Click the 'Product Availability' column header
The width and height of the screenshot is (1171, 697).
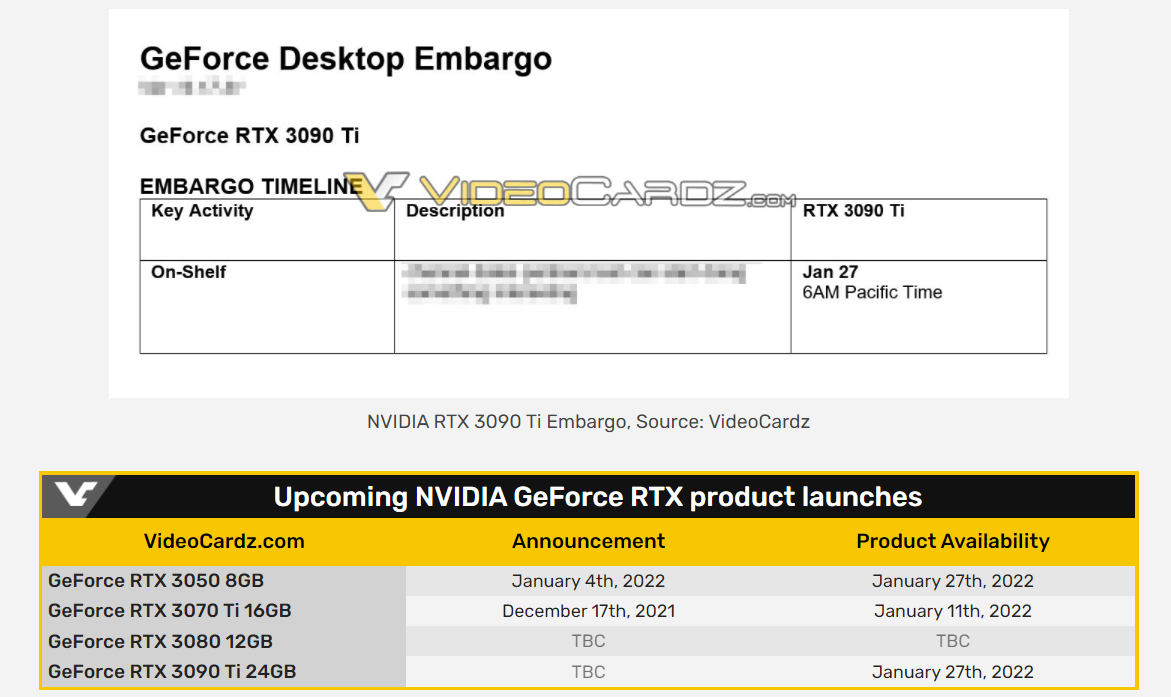click(x=952, y=541)
